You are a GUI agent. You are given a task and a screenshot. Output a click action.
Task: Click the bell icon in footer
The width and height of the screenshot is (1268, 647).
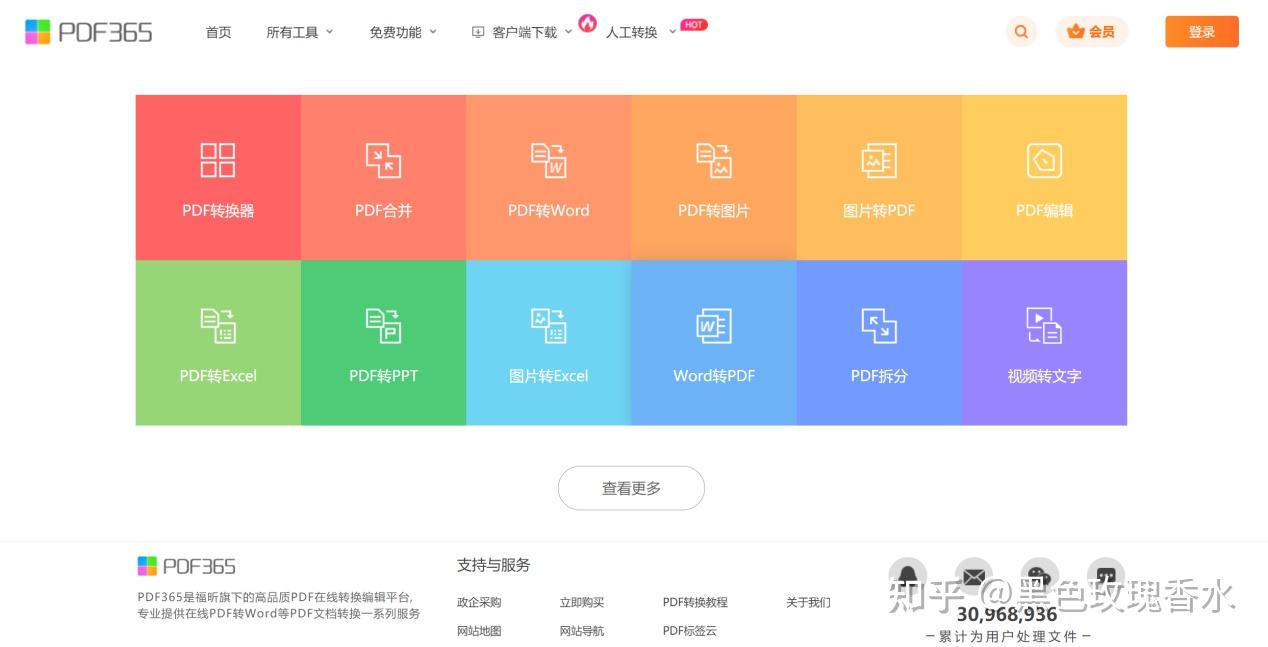coord(908,576)
